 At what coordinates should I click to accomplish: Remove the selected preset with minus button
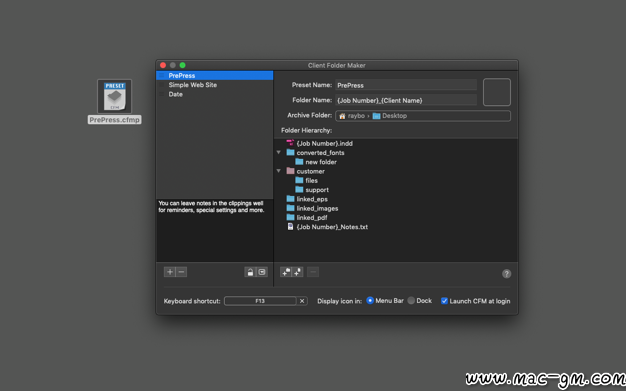point(181,272)
